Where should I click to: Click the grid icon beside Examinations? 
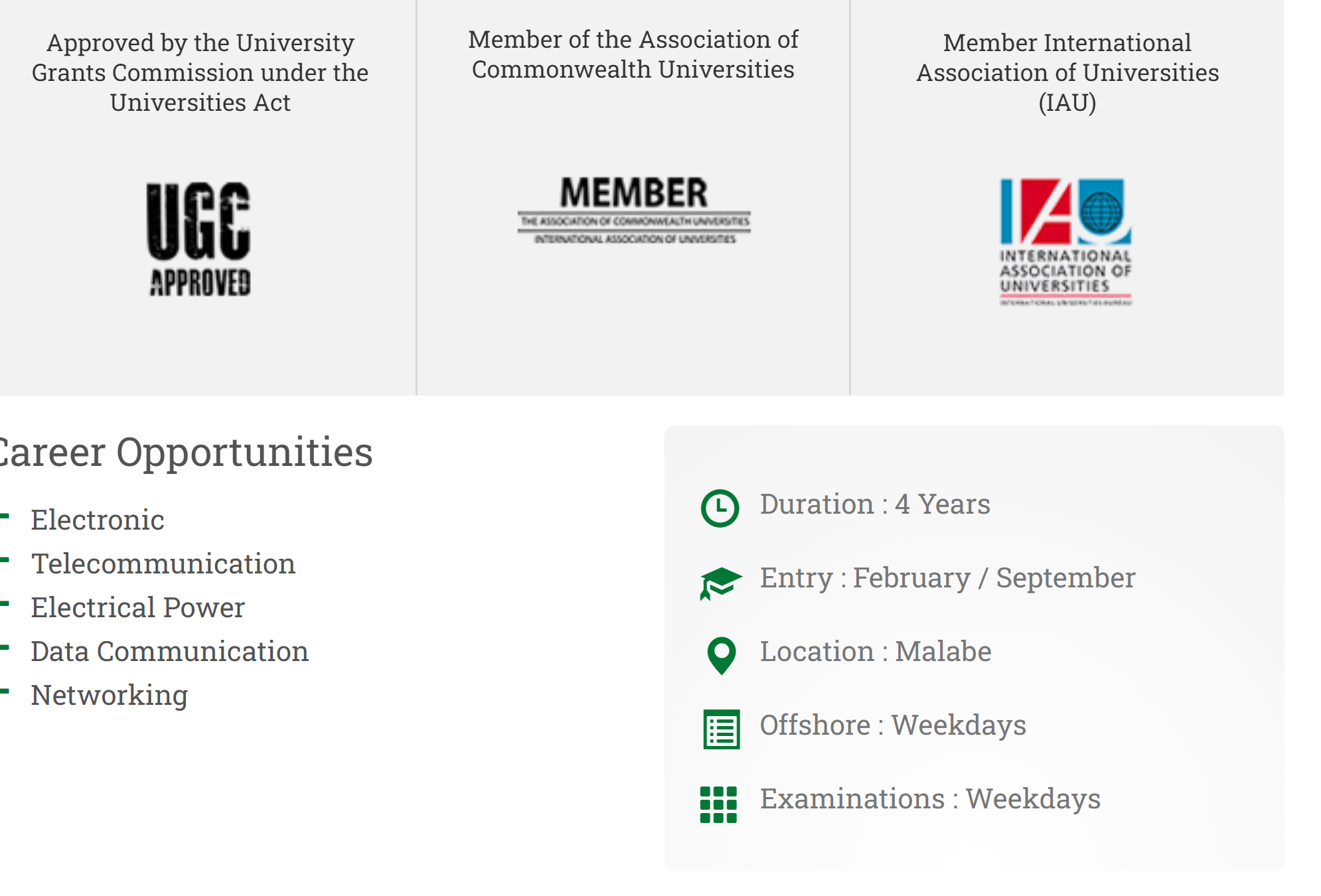pos(718,804)
